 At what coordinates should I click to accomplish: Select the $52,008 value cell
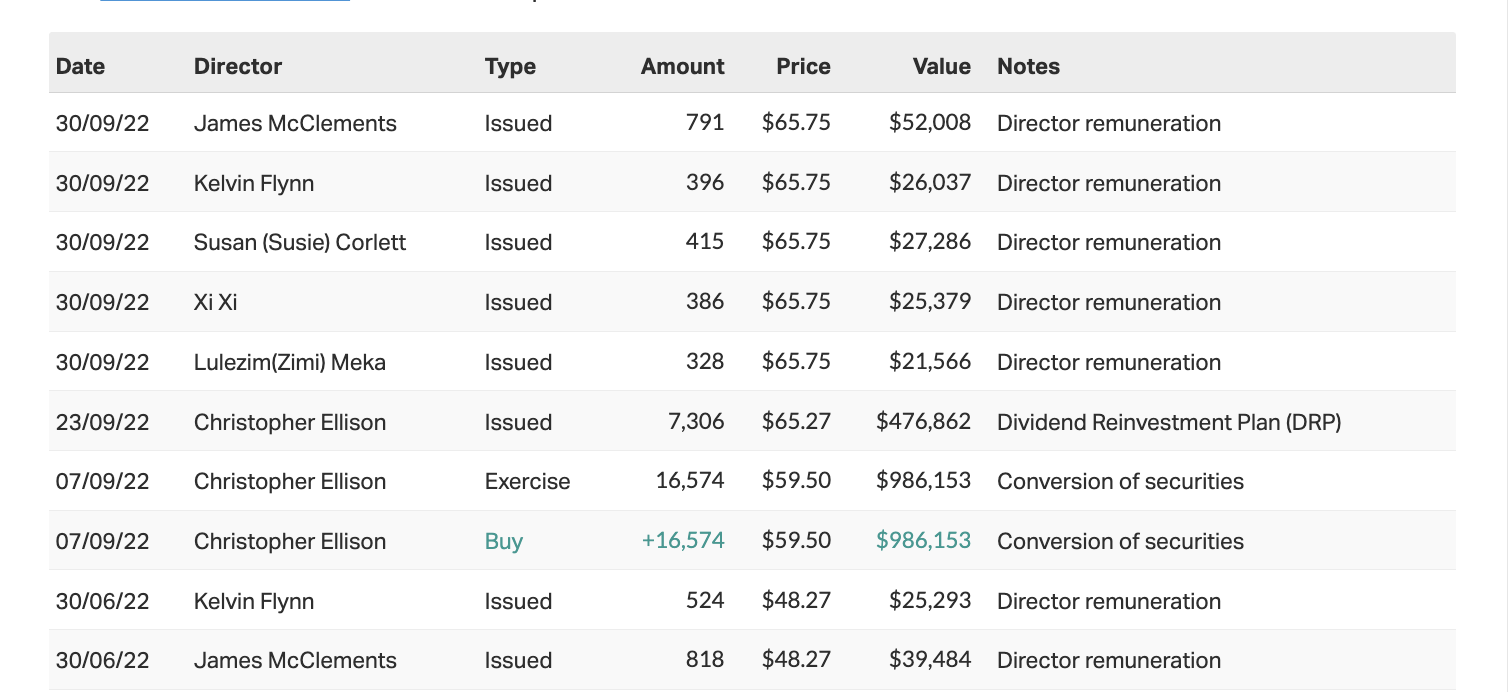pos(929,123)
